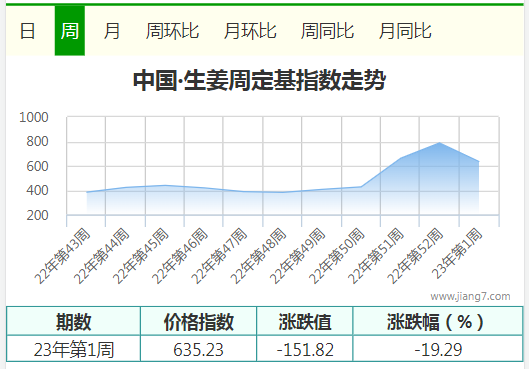Click x-axis label 22年第51周
This screenshot has height=369, width=529.
click(x=376, y=256)
